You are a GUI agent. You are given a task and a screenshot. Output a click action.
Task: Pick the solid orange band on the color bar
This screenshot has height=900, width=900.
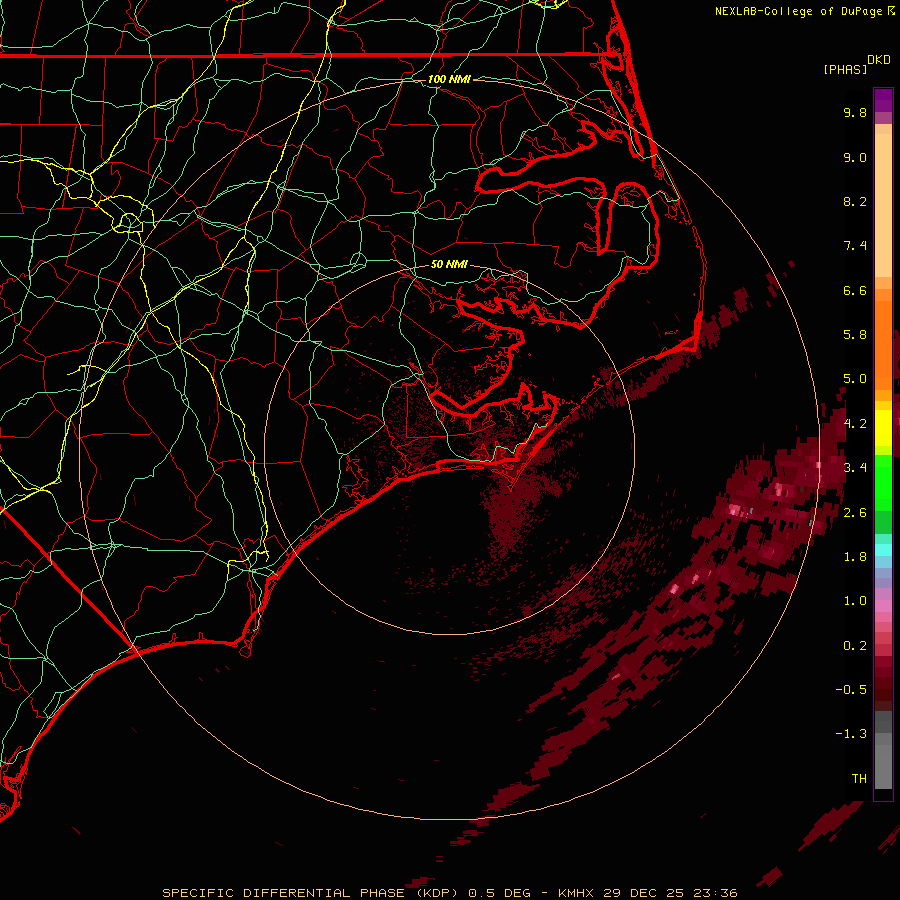pos(883,345)
